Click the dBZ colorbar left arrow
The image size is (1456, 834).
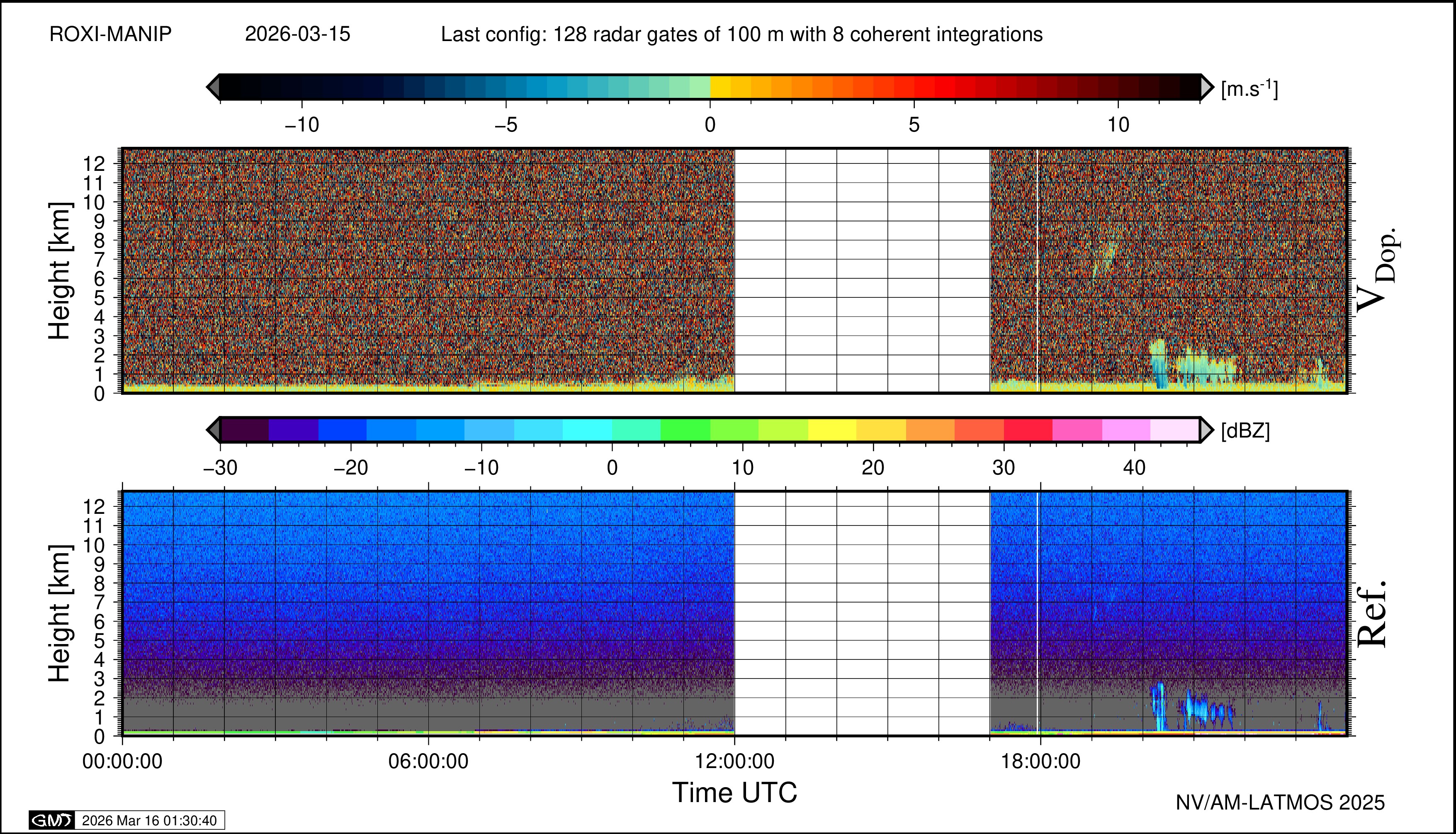213,430
